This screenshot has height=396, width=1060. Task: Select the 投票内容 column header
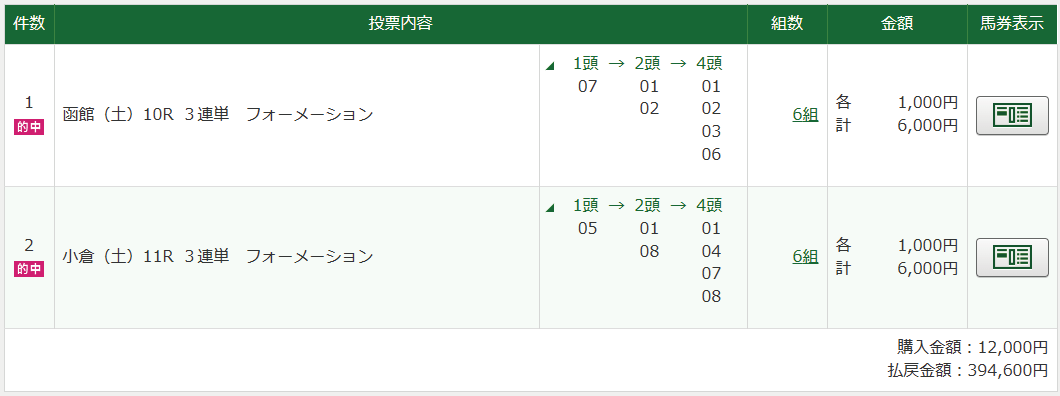(401, 24)
